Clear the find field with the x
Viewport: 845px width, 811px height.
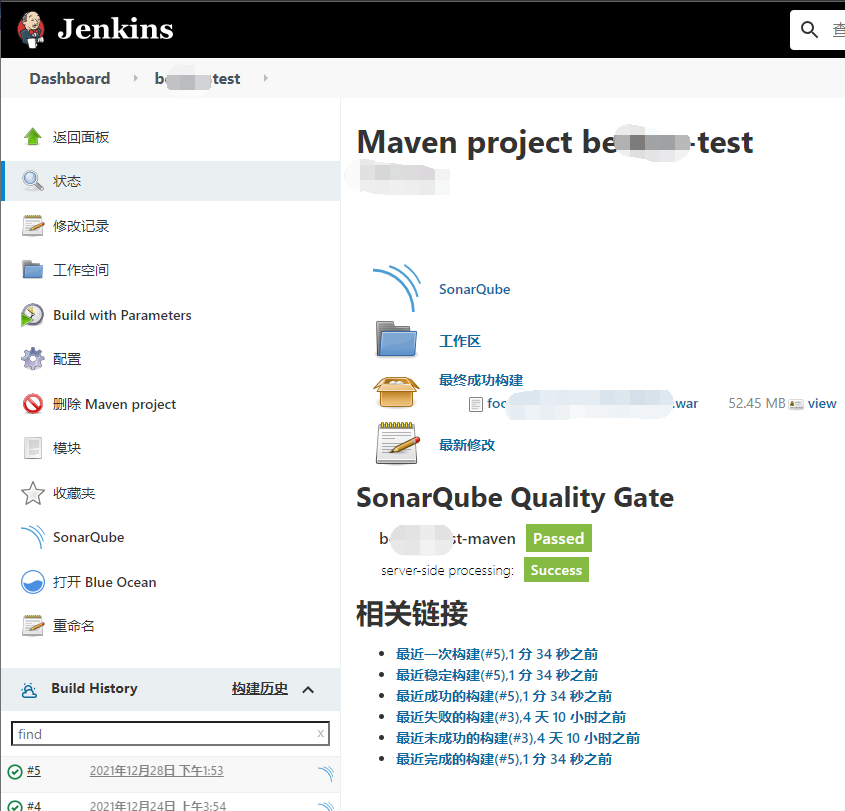point(321,733)
